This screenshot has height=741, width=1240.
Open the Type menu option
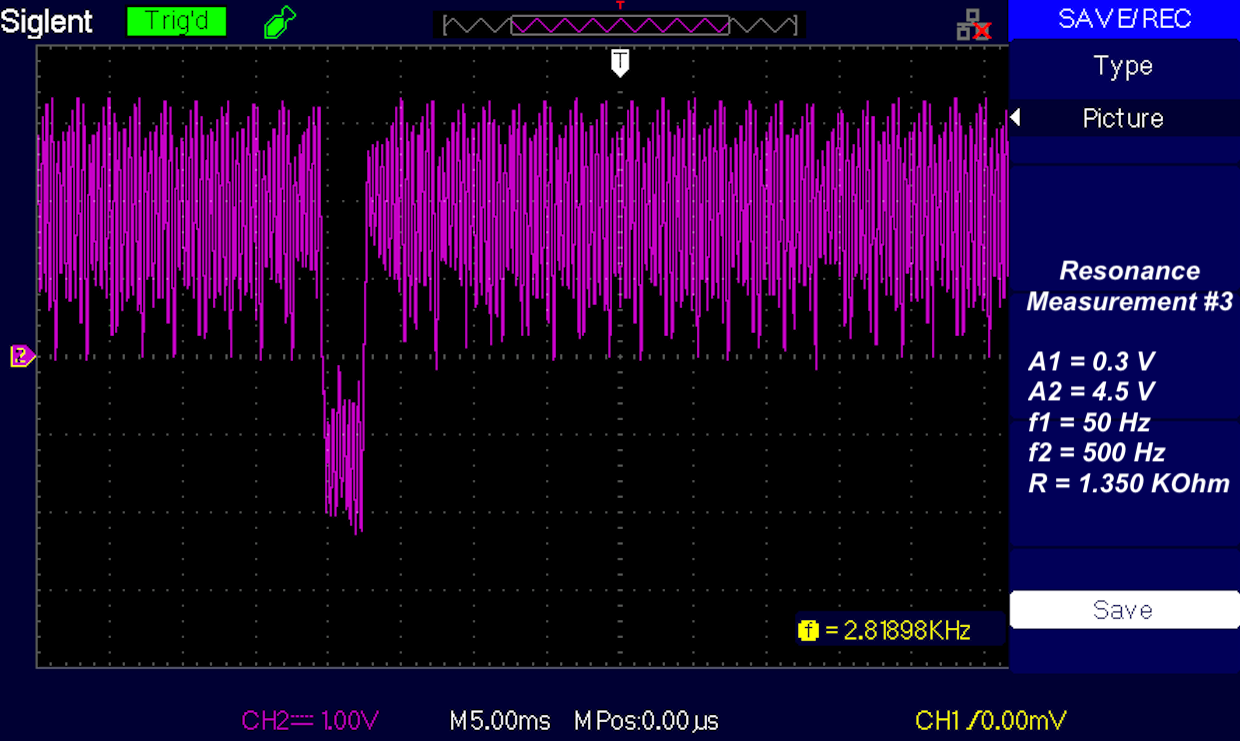(x=1124, y=66)
